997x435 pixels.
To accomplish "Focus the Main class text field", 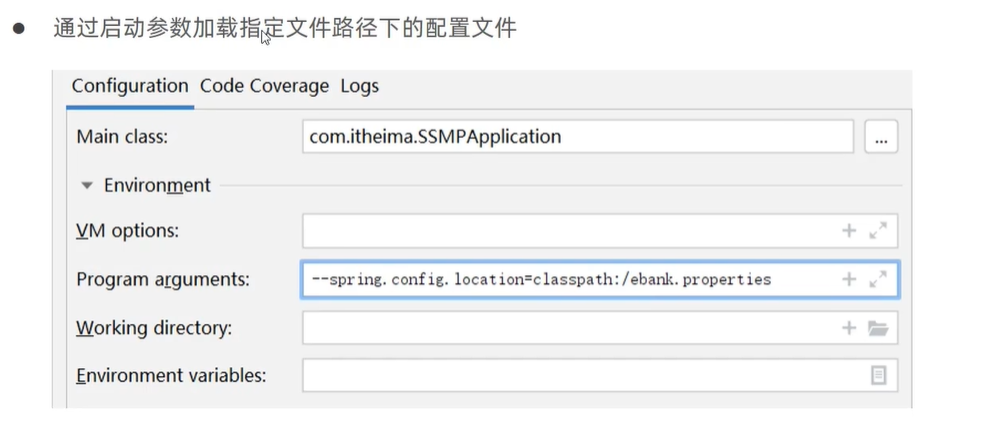I will coord(577,137).
